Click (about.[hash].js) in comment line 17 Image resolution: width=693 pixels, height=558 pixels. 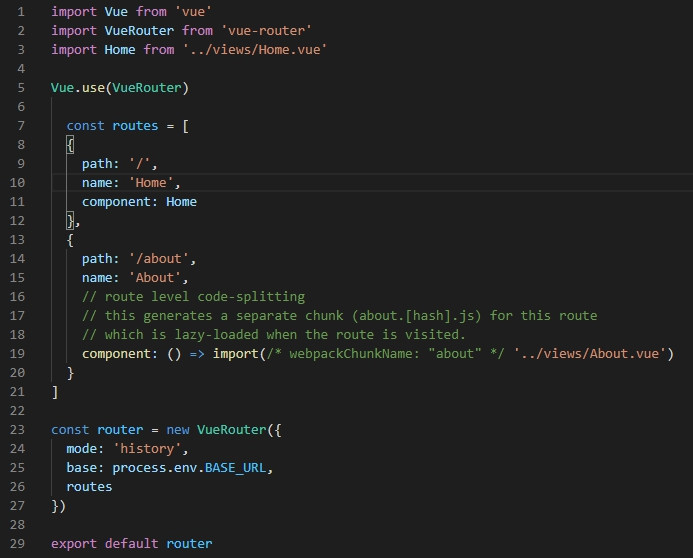[x=416, y=315]
